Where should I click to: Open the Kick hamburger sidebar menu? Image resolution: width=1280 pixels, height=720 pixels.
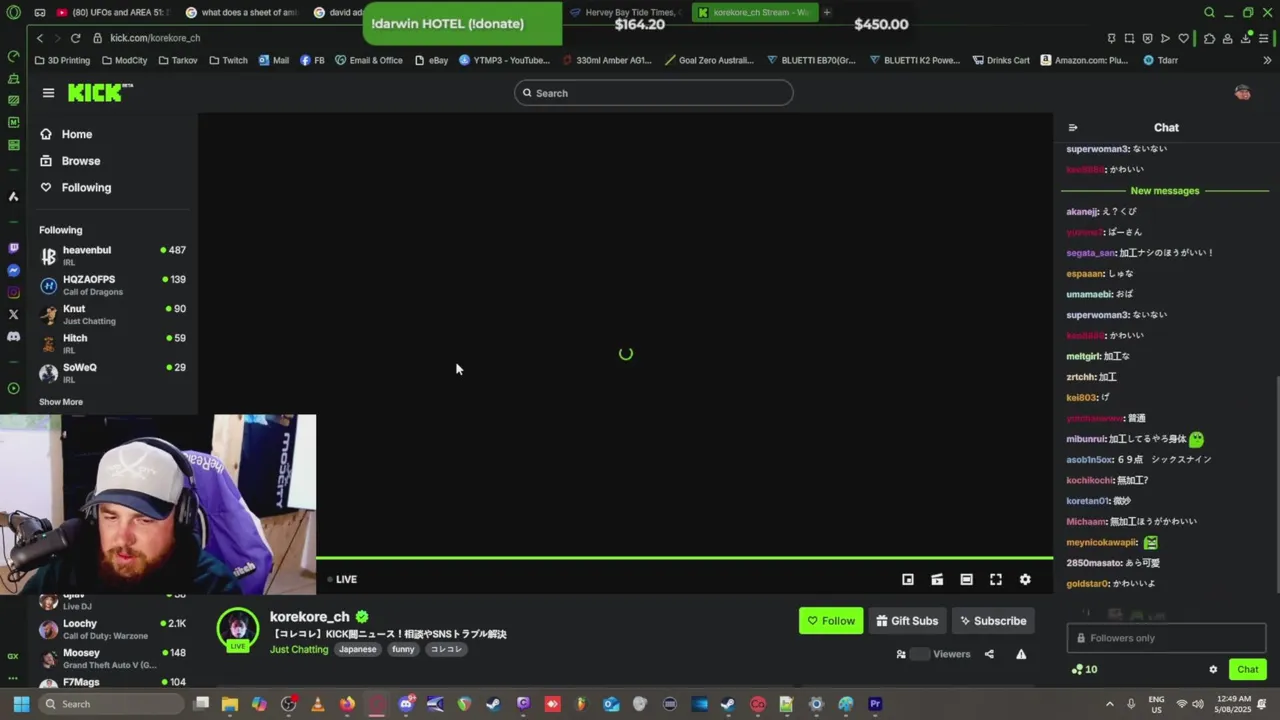click(x=48, y=93)
